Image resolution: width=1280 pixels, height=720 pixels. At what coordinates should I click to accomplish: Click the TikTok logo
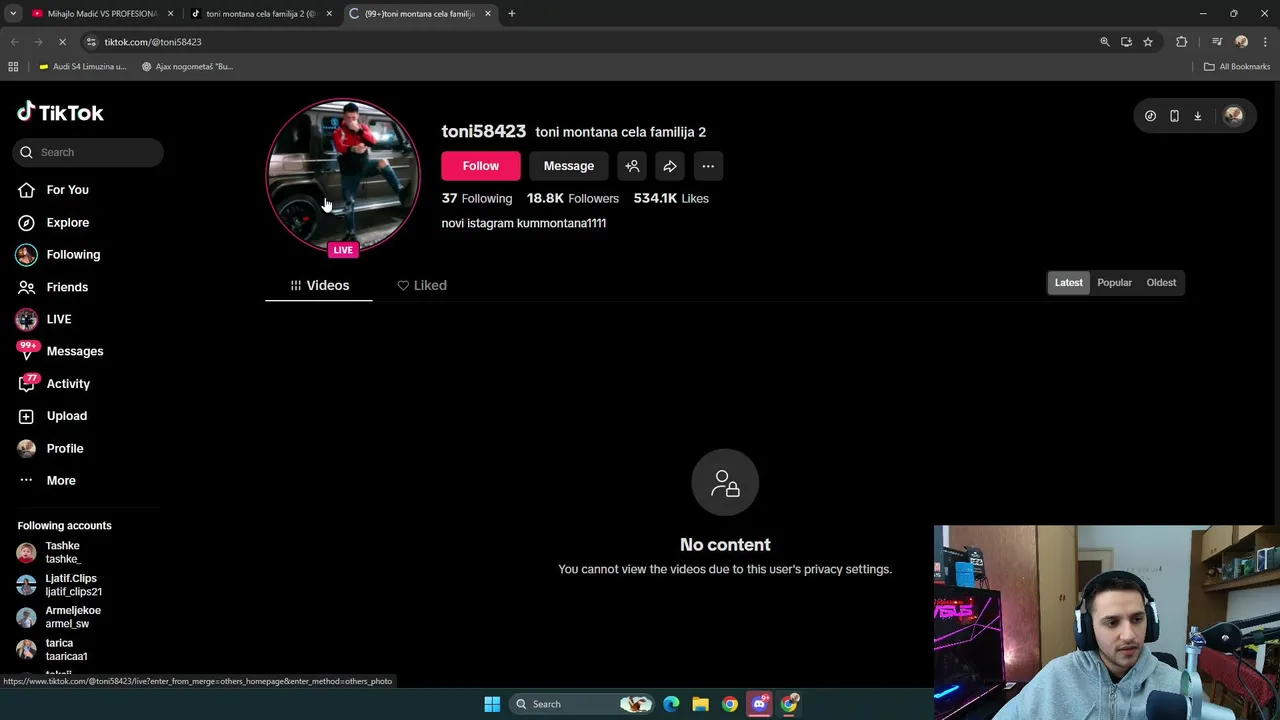click(x=60, y=112)
